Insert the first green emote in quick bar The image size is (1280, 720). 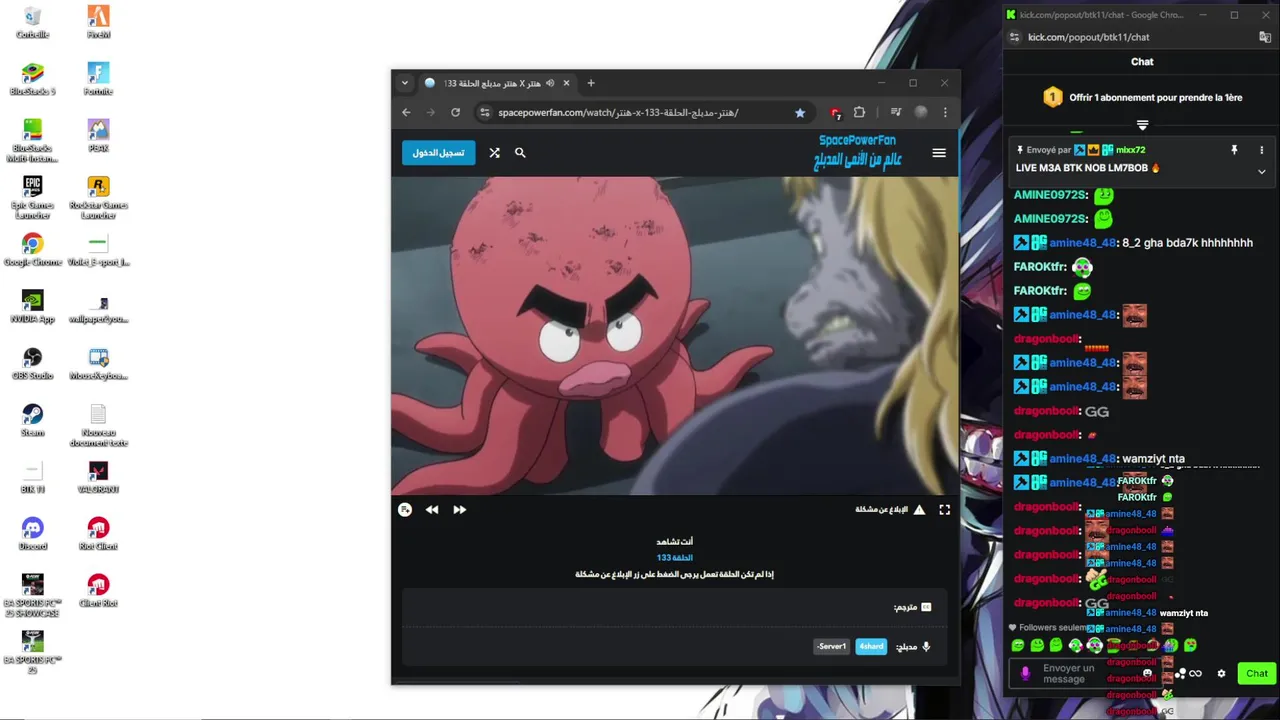click(x=1018, y=646)
